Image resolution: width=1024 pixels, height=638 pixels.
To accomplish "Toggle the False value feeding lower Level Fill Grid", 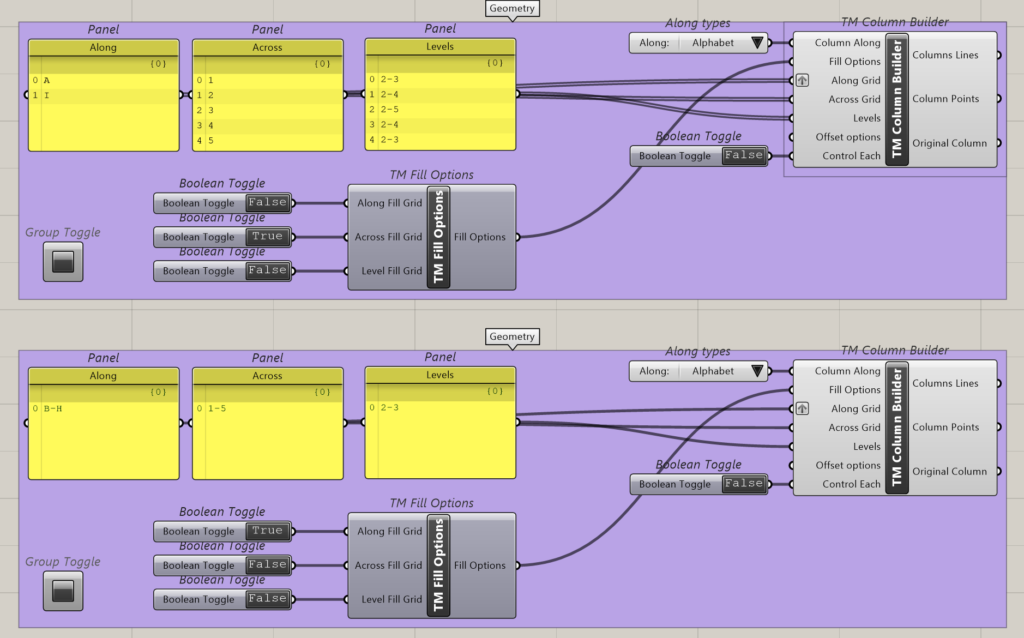I will (268, 599).
